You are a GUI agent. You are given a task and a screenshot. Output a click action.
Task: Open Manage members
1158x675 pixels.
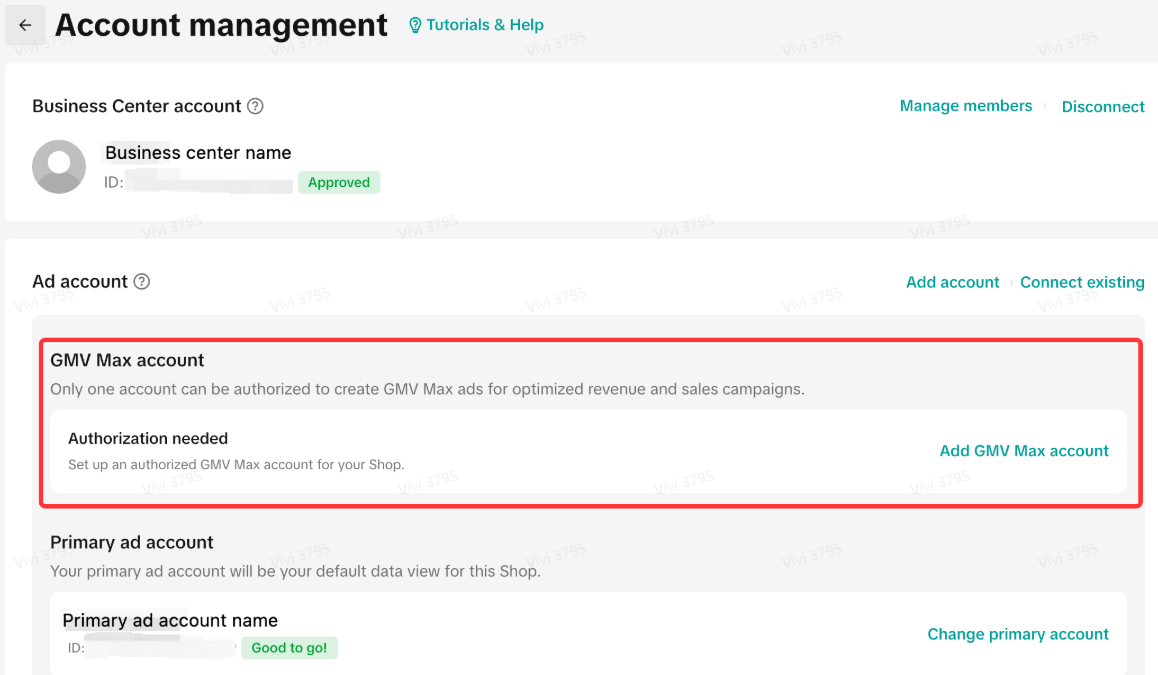965,106
